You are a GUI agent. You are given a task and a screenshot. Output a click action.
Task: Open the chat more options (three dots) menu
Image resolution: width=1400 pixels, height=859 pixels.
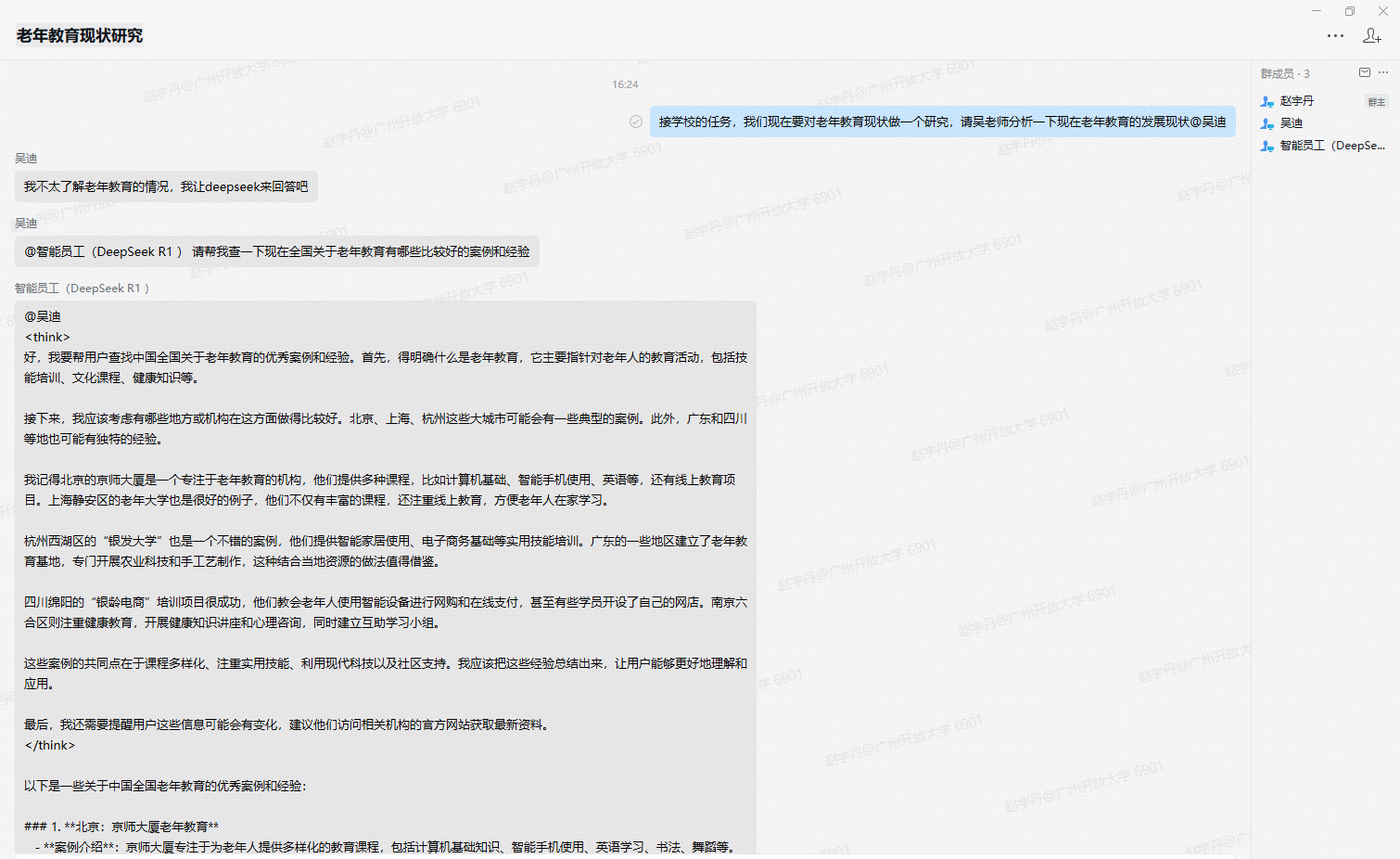click(x=1335, y=35)
